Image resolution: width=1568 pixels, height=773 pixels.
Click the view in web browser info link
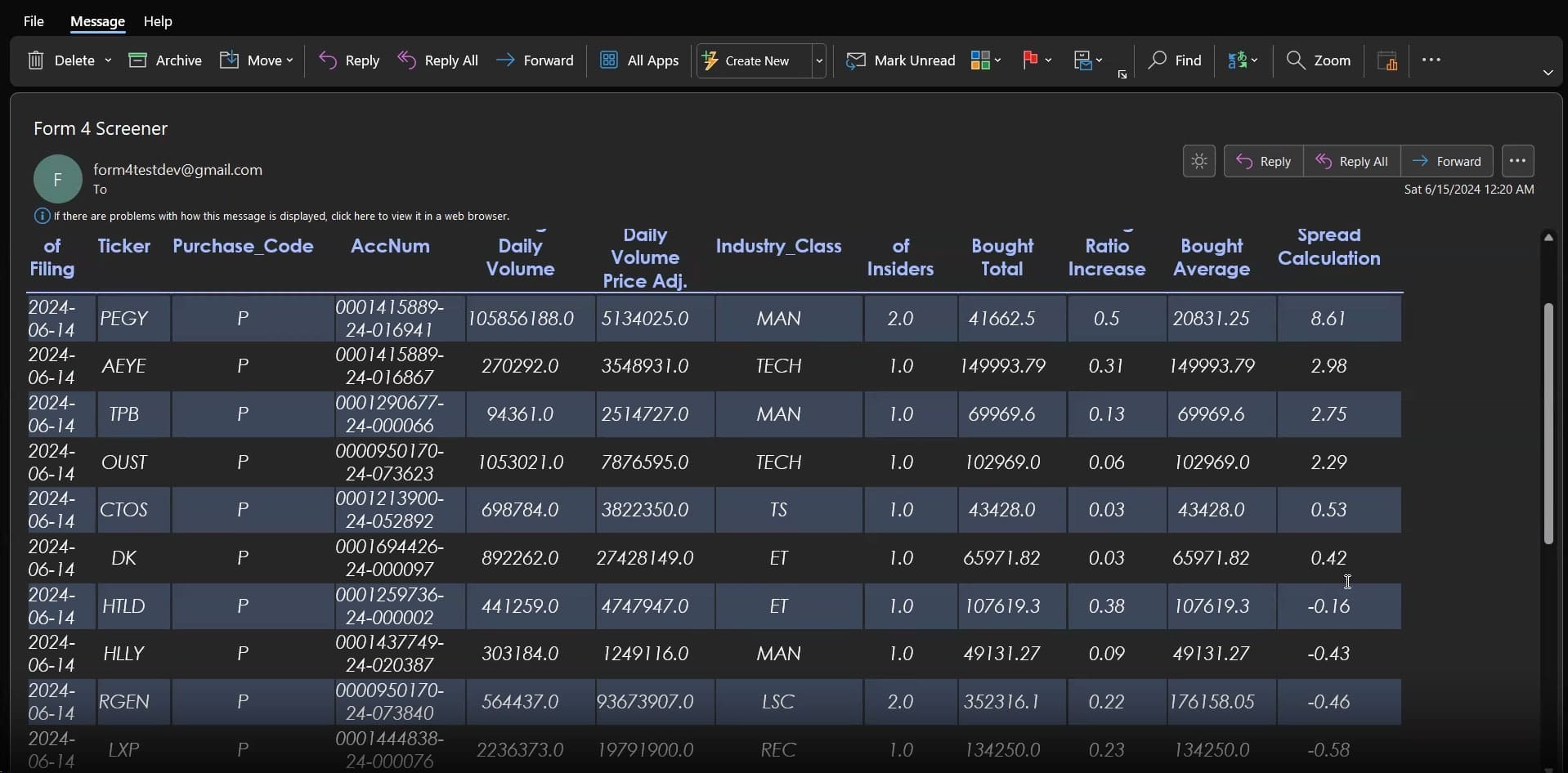[281, 217]
